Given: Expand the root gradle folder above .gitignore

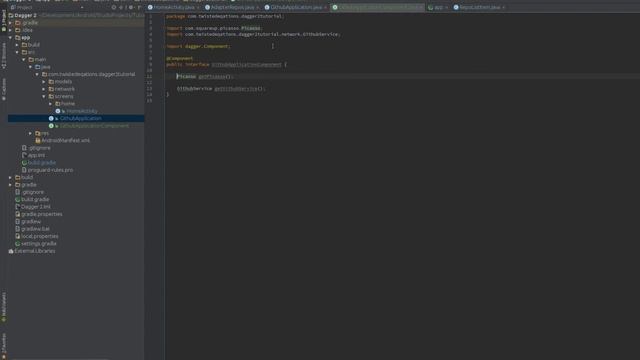Looking at the screenshot, I should (11, 184).
